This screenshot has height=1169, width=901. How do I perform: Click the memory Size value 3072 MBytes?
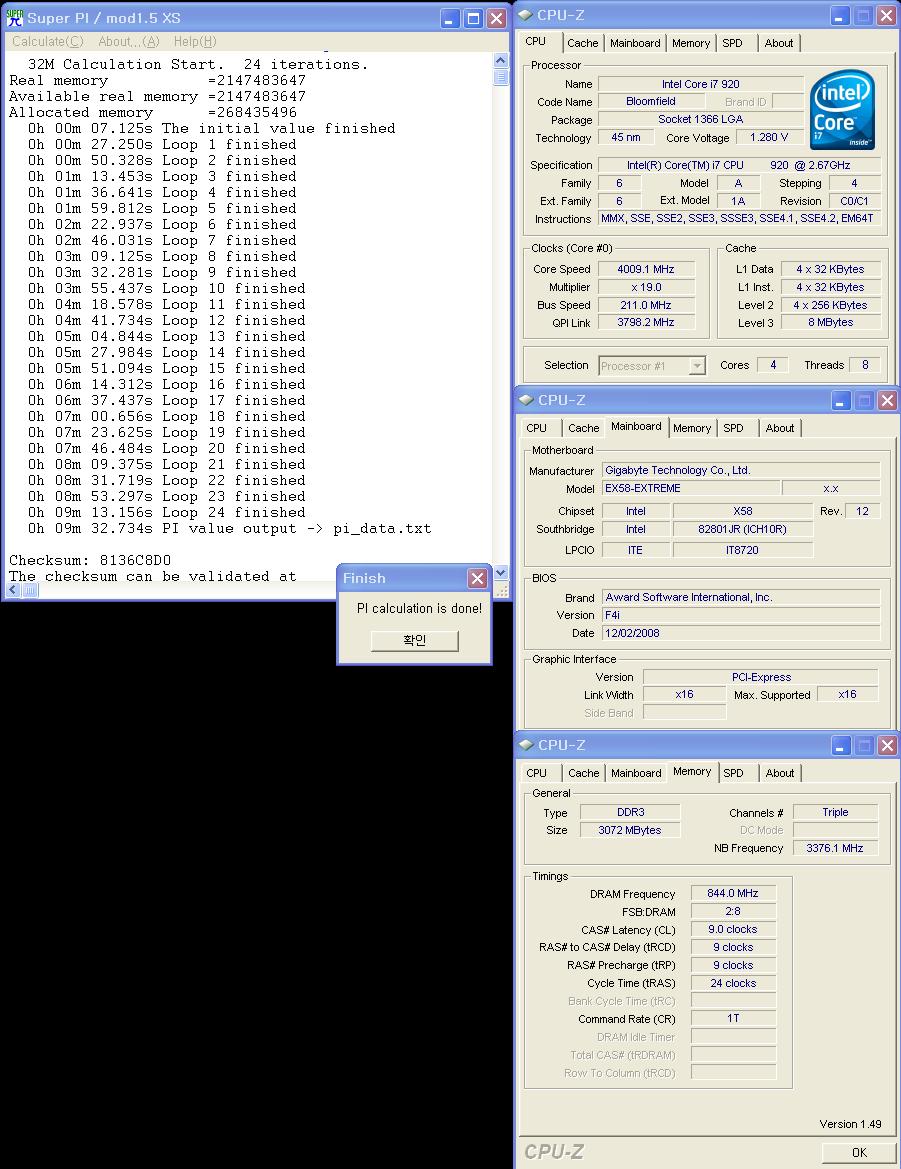click(x=630, y=831)
